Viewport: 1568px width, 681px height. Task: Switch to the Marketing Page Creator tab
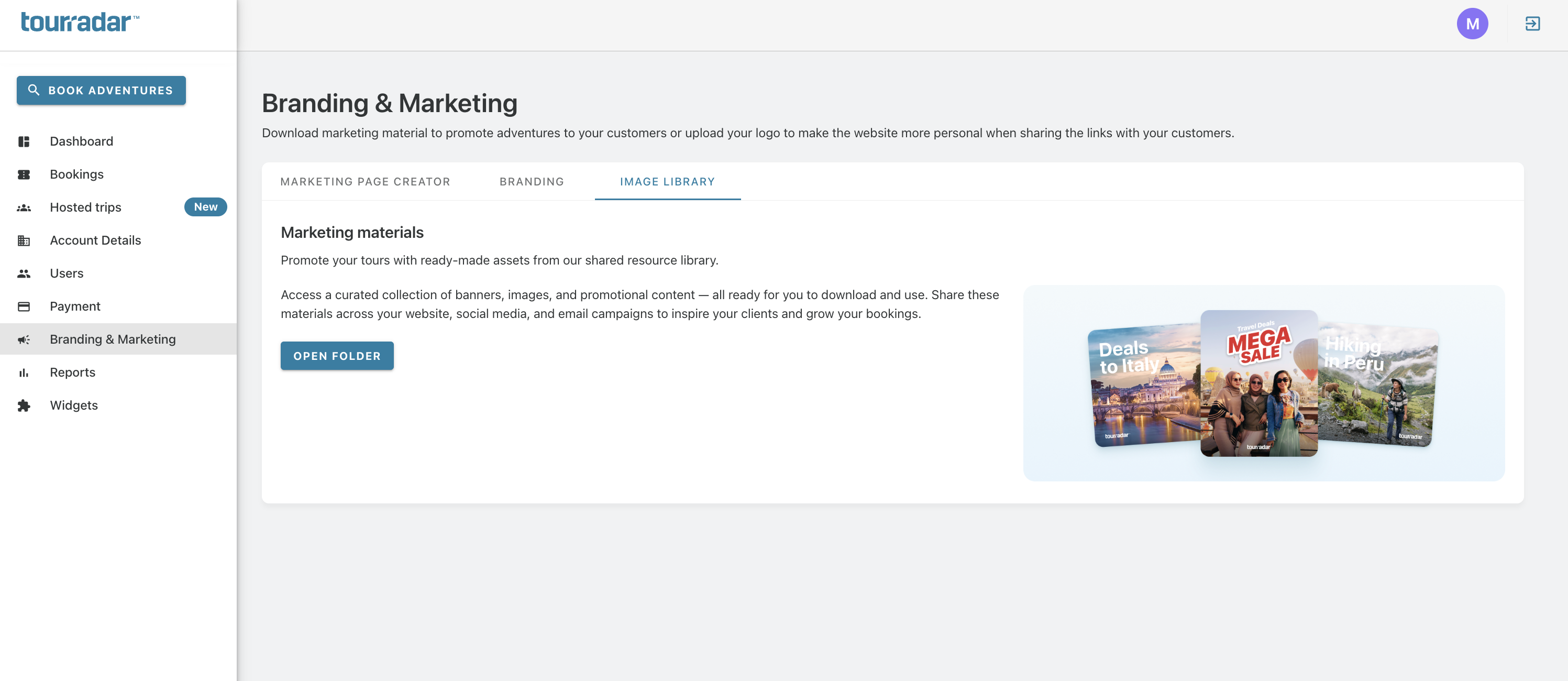click(x=365, y=181)
